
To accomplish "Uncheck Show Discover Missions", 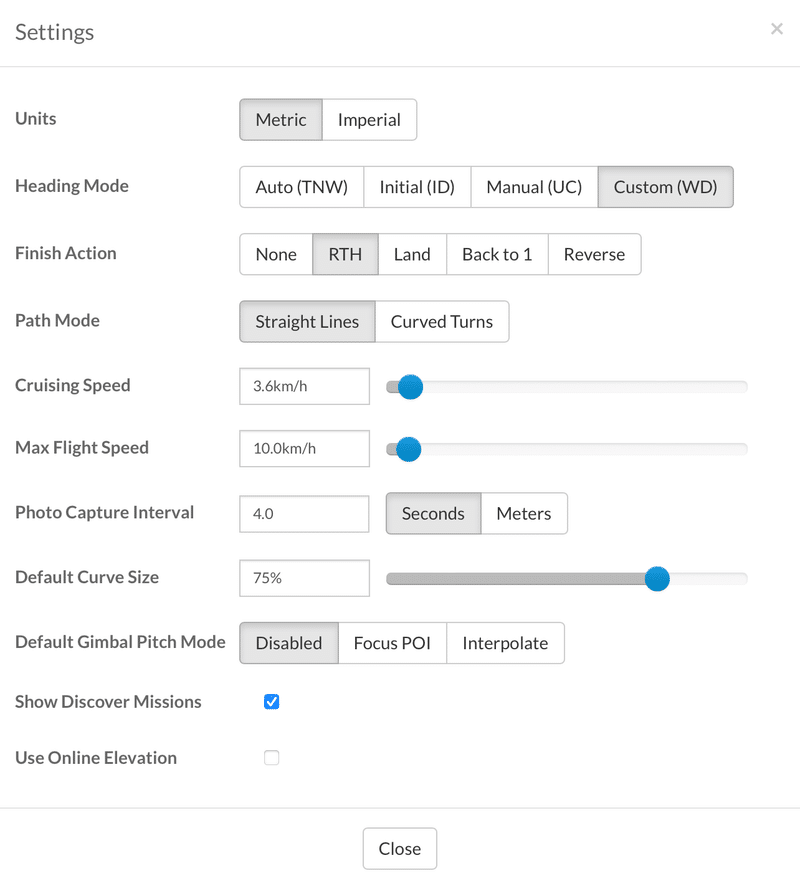I will coord(272,702).
